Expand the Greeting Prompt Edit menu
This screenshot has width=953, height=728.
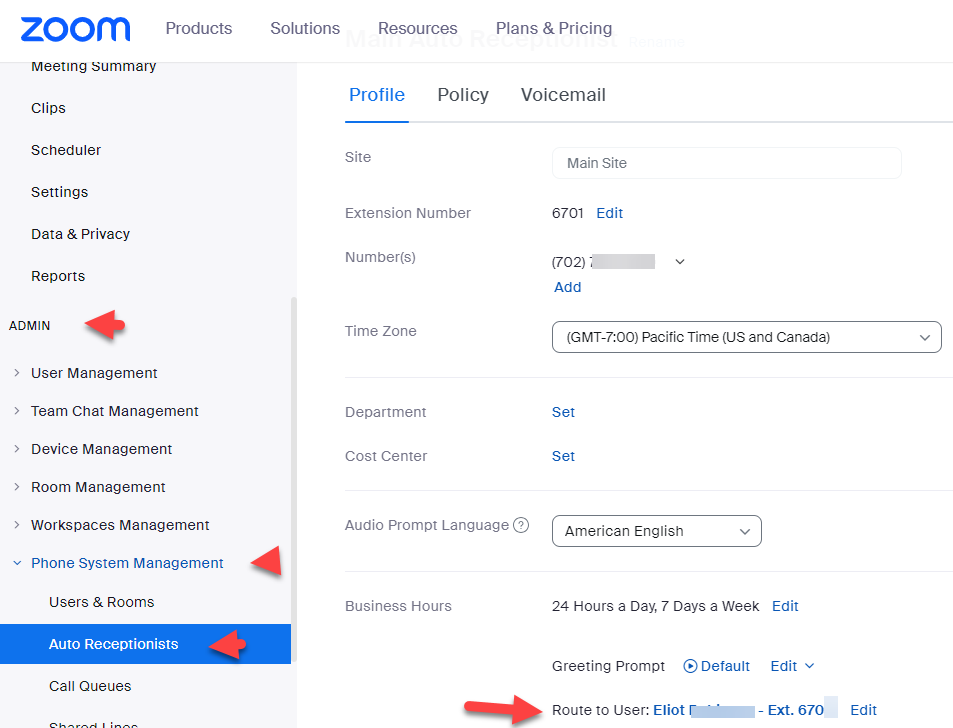click(x=792, y=666)
